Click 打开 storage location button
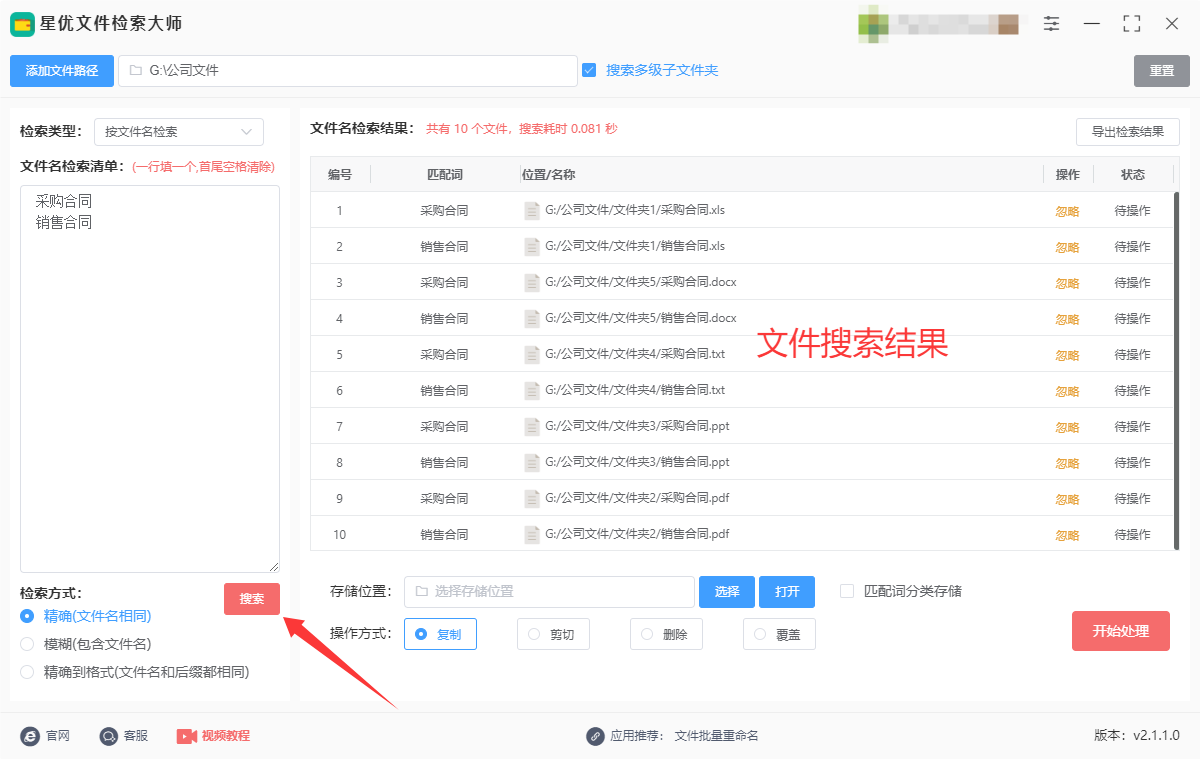Image resolution: width=1200 pixels, height=760 pixels. pyautogui.click(x=787, y=592)
